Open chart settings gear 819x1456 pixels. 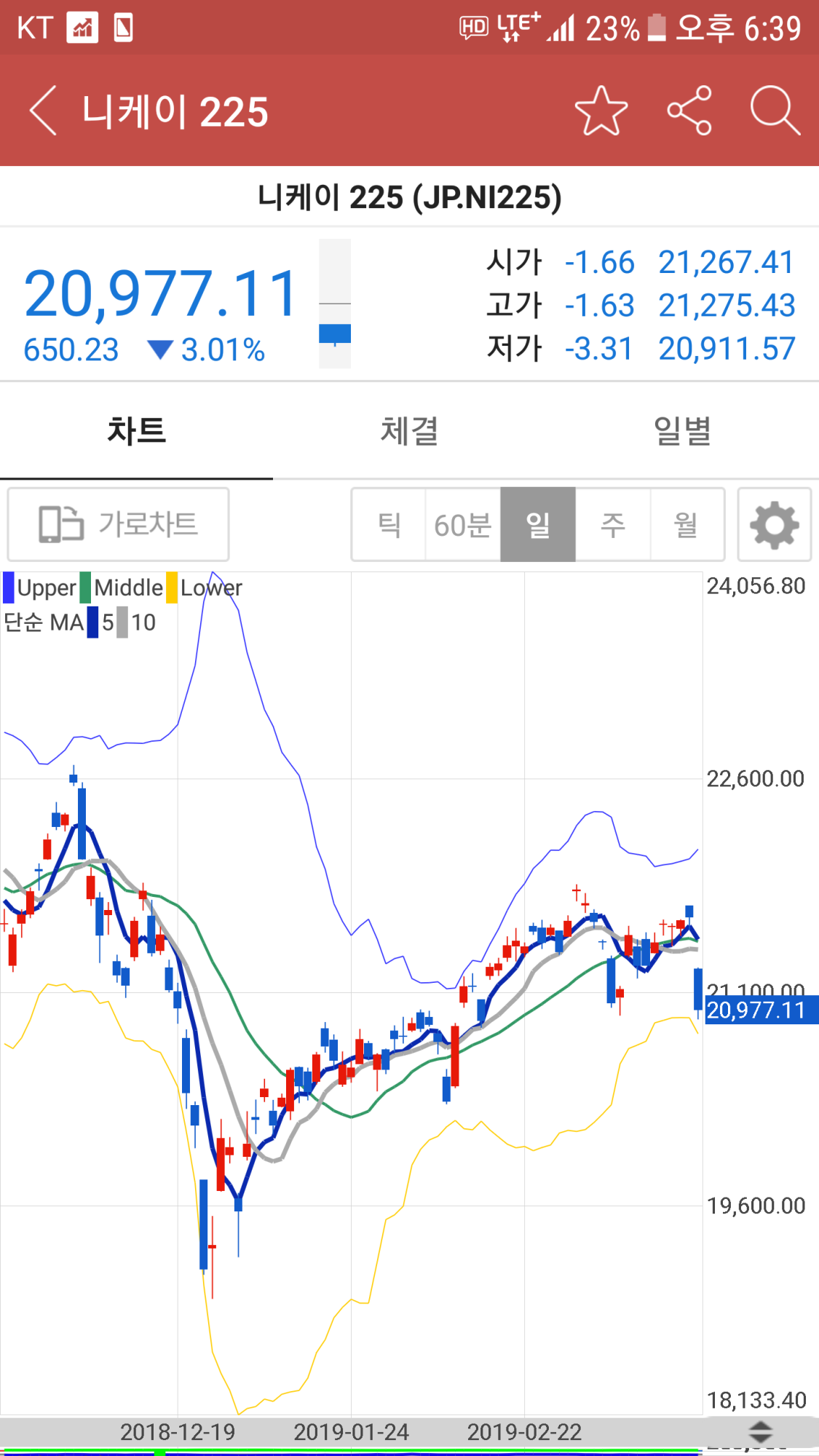point(774,525)
